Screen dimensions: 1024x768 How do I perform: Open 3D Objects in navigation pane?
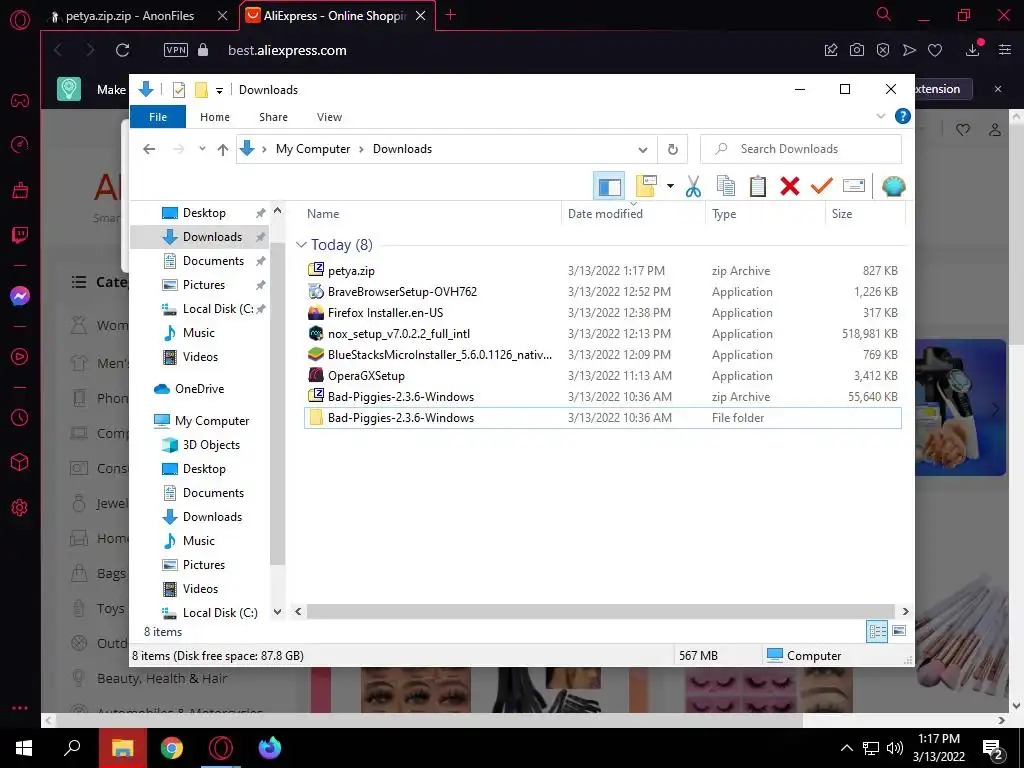[211, 445]
